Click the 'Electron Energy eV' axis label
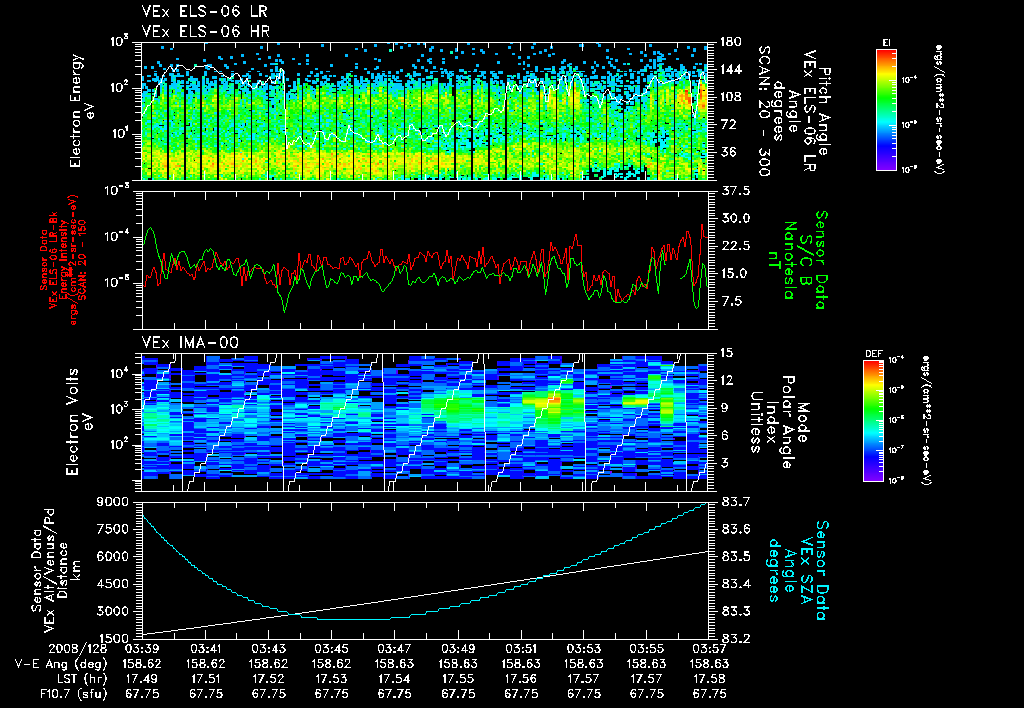The height and width of the screenshot is (708, 1024). pyautogui.click(x=82, y=110)
